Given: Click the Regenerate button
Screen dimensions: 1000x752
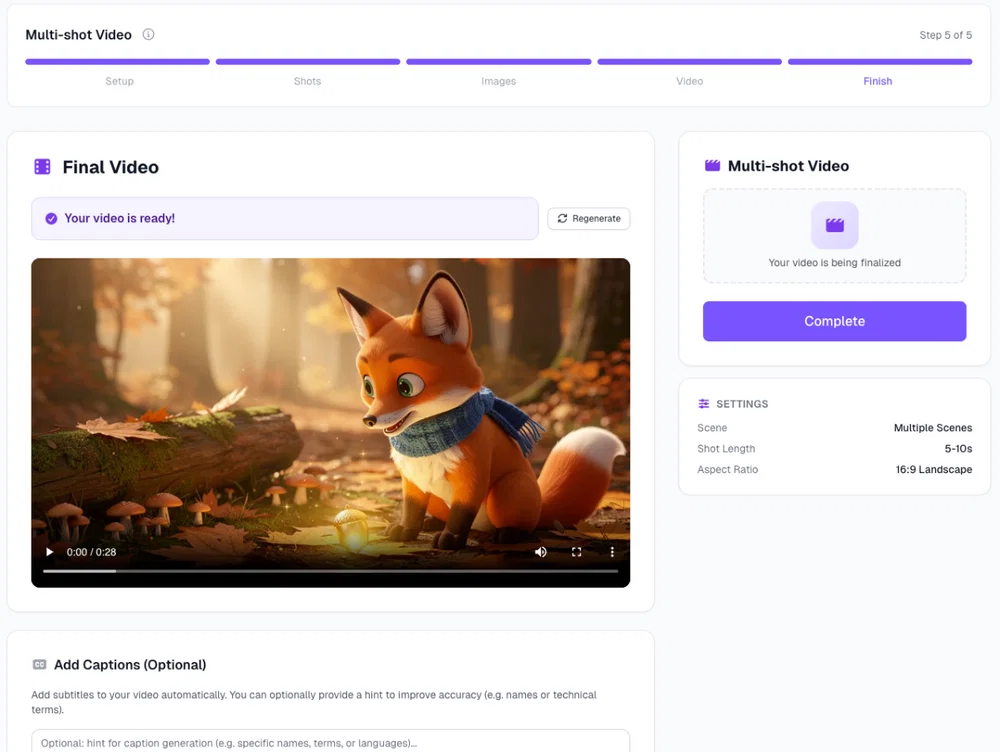Looking at the screenshot, I should tap(589, 218).
